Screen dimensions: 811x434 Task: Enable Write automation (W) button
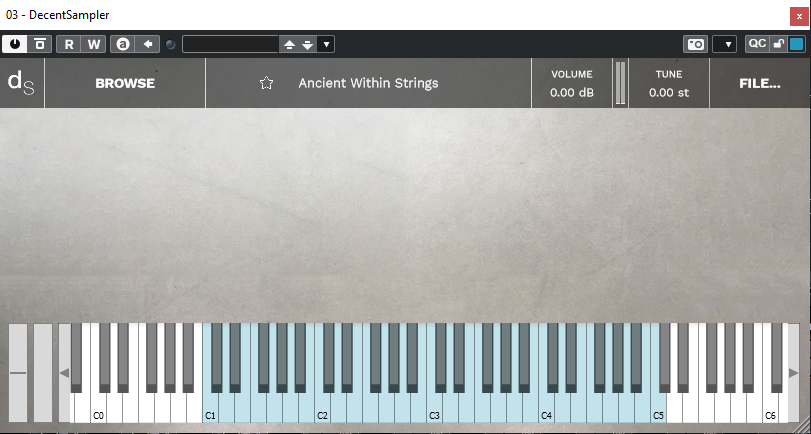94,44
